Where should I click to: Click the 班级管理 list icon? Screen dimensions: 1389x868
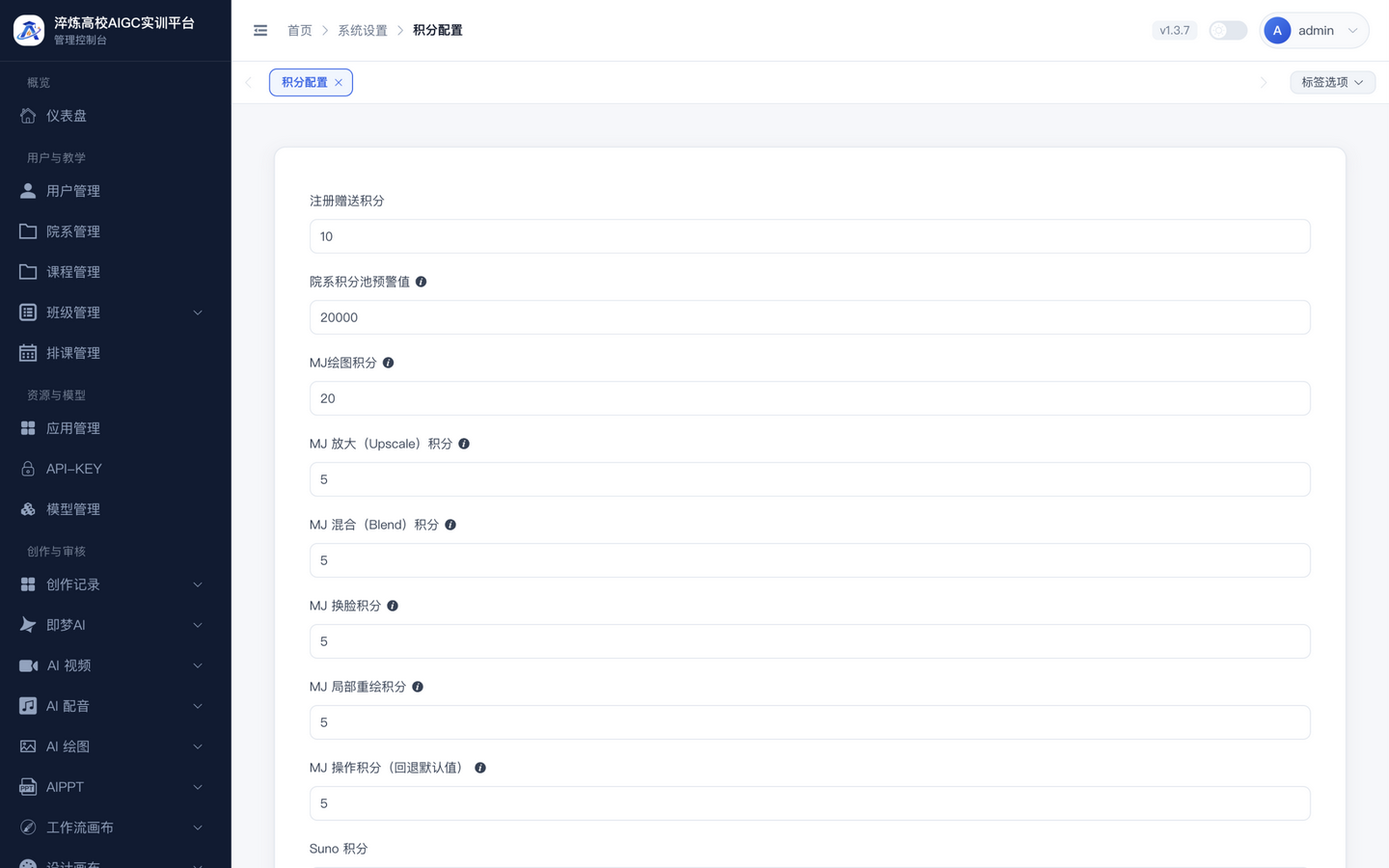click(28, 312)
